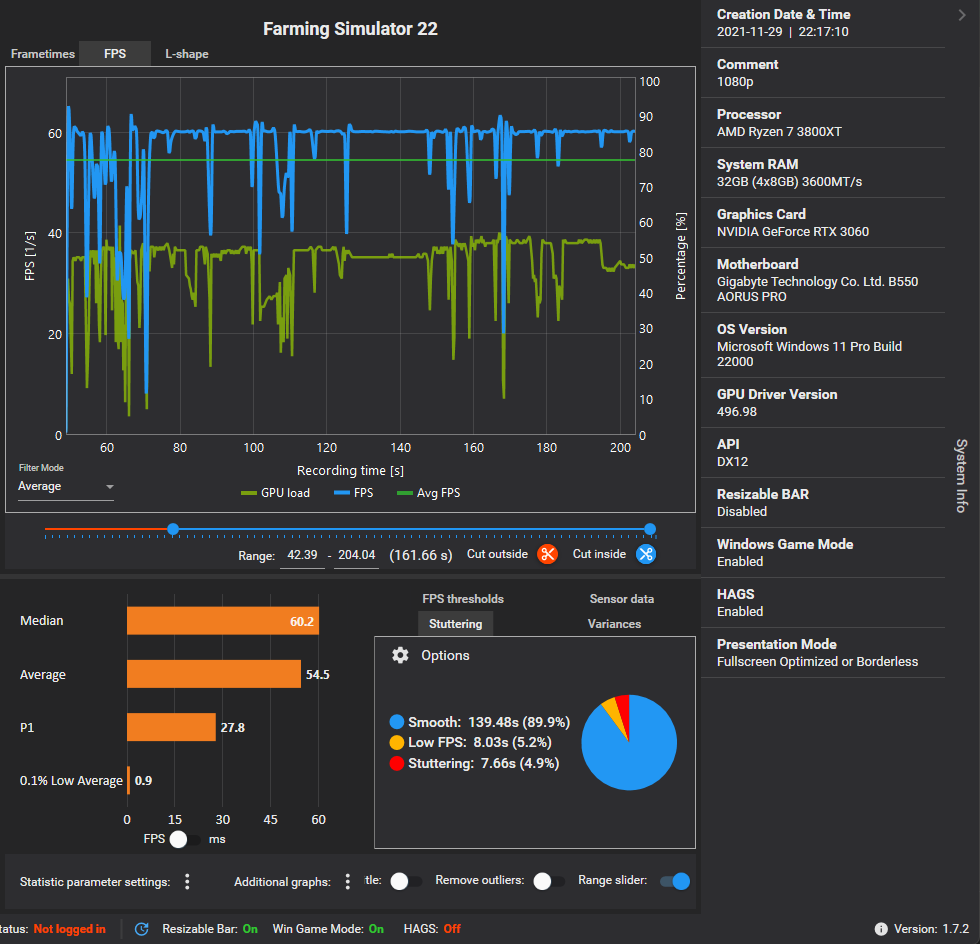Click the 'Version: 1.7.2' text

(x=931, y=929)
